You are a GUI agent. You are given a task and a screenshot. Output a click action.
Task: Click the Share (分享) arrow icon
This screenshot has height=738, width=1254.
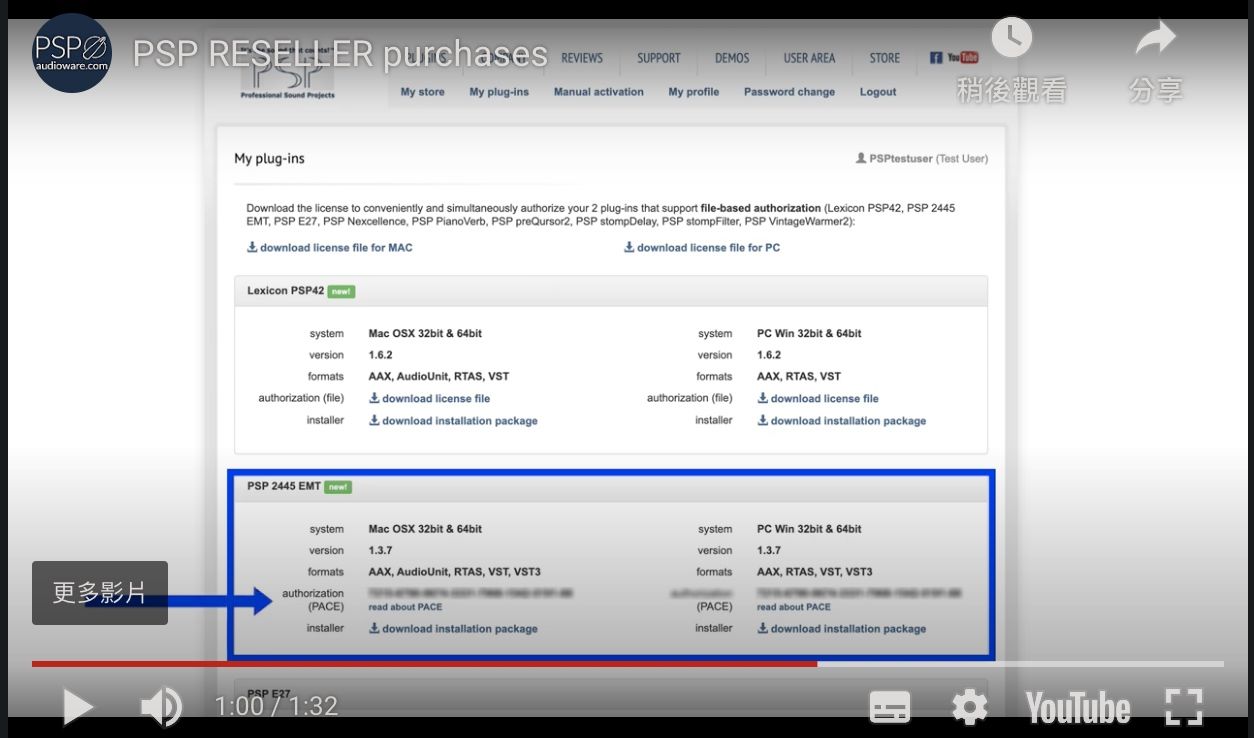click(1156, 40)
